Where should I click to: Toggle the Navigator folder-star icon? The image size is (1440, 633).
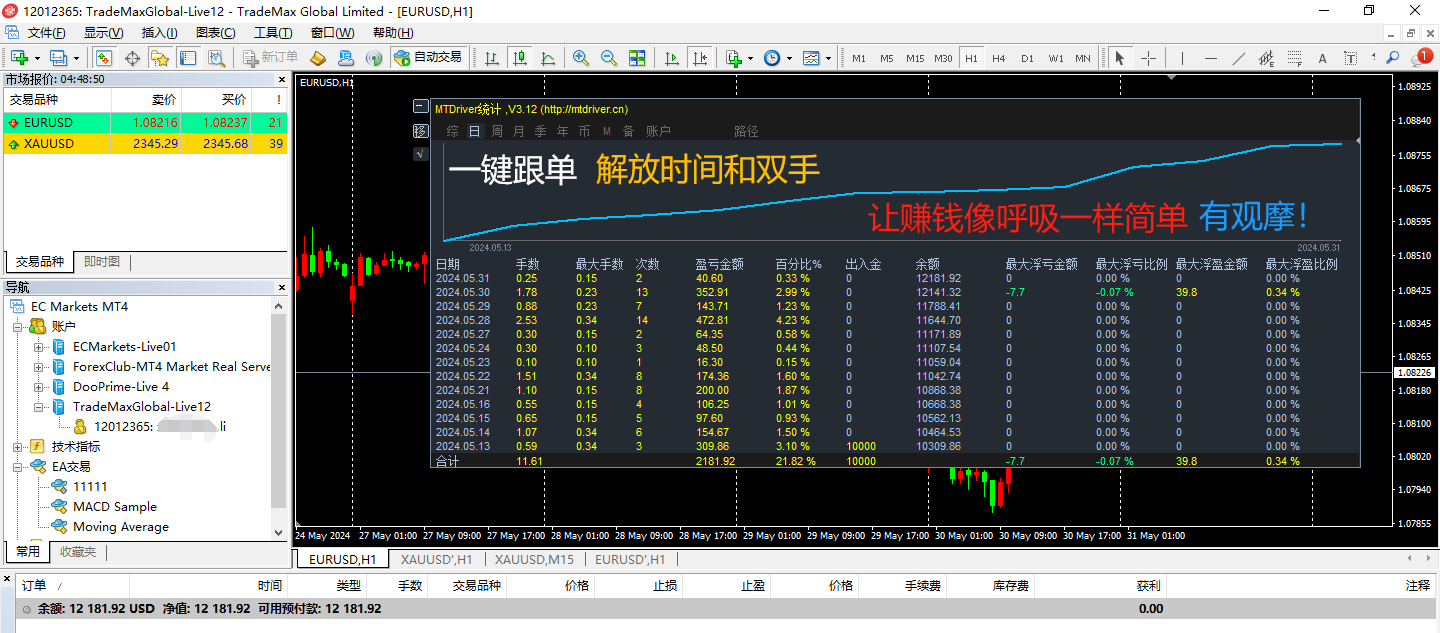pyautogui.click(x=160, y=58)
